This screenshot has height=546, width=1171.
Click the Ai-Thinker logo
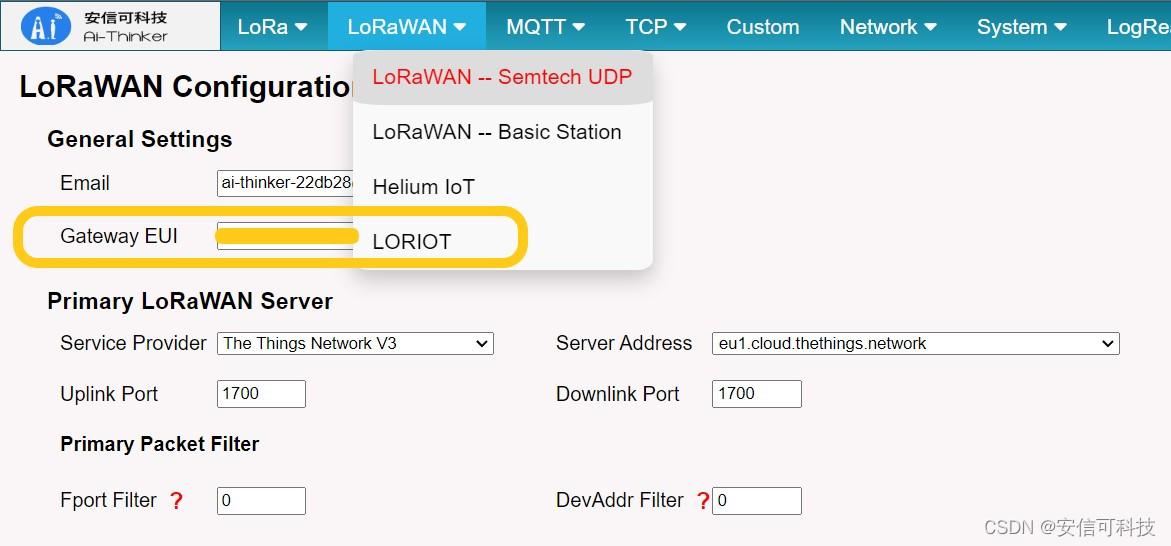[110, 25]
